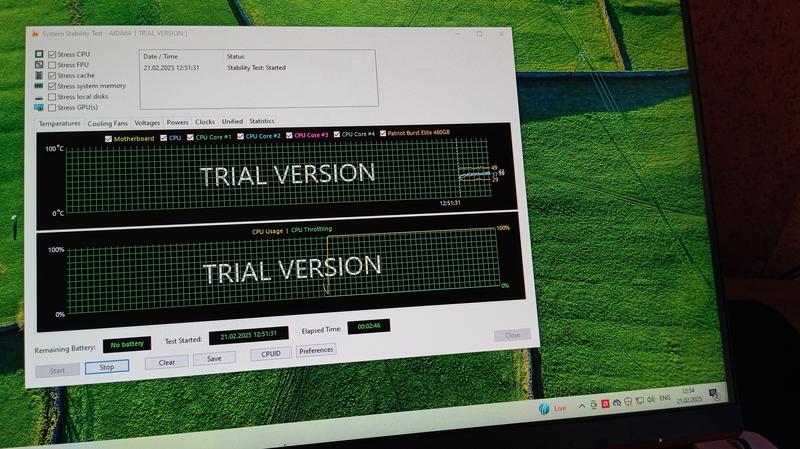Click the Stability Test: Started status text
Viewport: 800px width, 449px height.
[256, 67]
